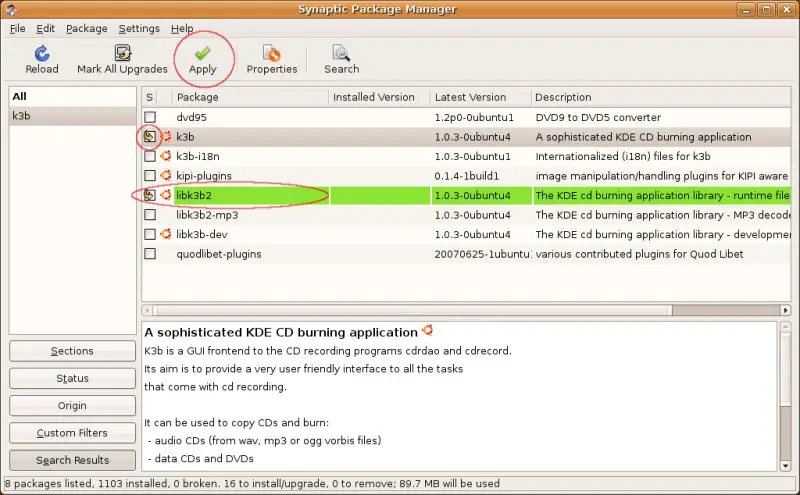Toggle the libk3b-dev package checkbox
Screen dimensions: 800x495
[150, 234]
